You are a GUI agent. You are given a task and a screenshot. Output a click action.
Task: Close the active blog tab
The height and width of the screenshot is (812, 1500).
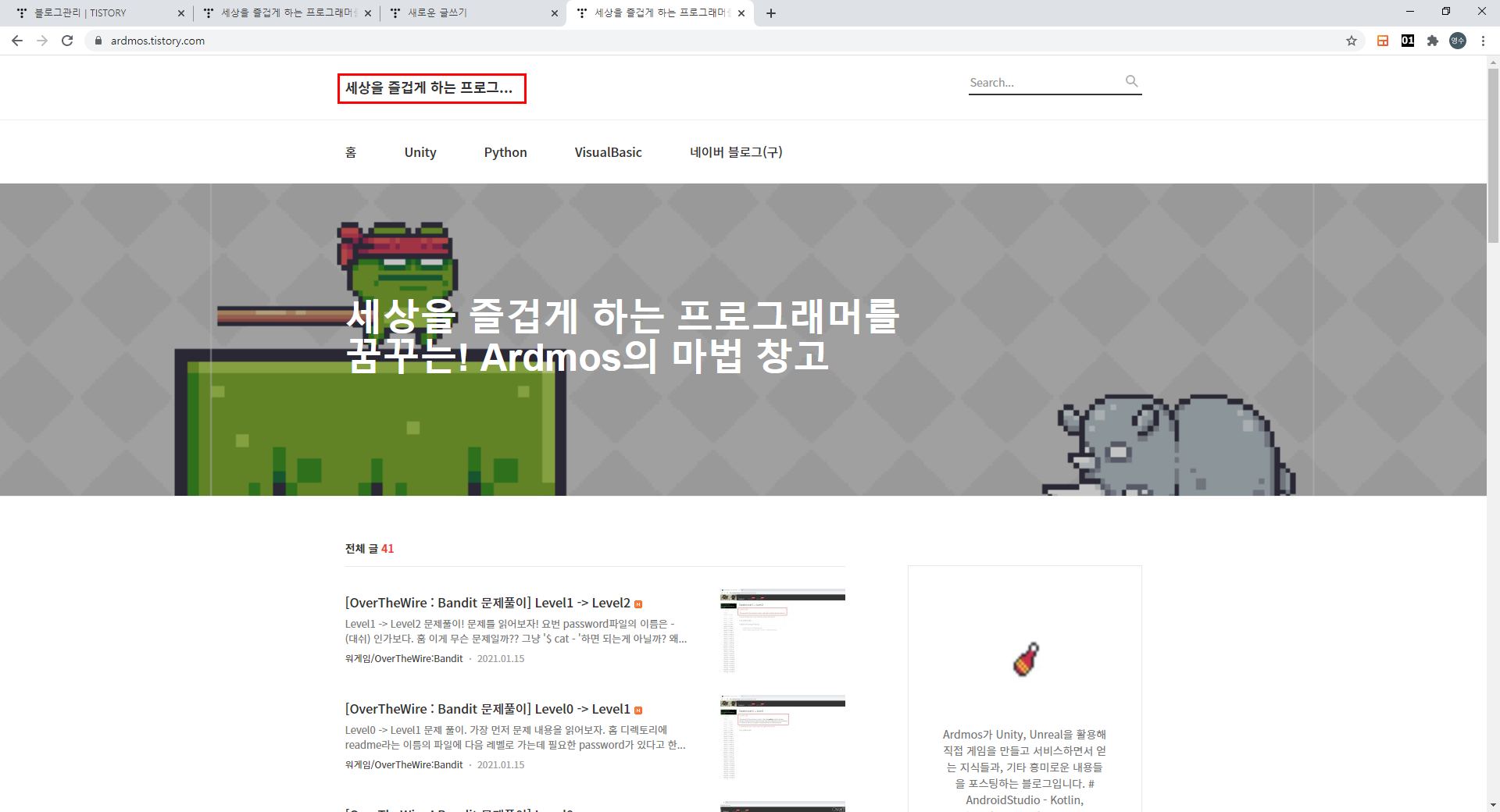[741, 13]
